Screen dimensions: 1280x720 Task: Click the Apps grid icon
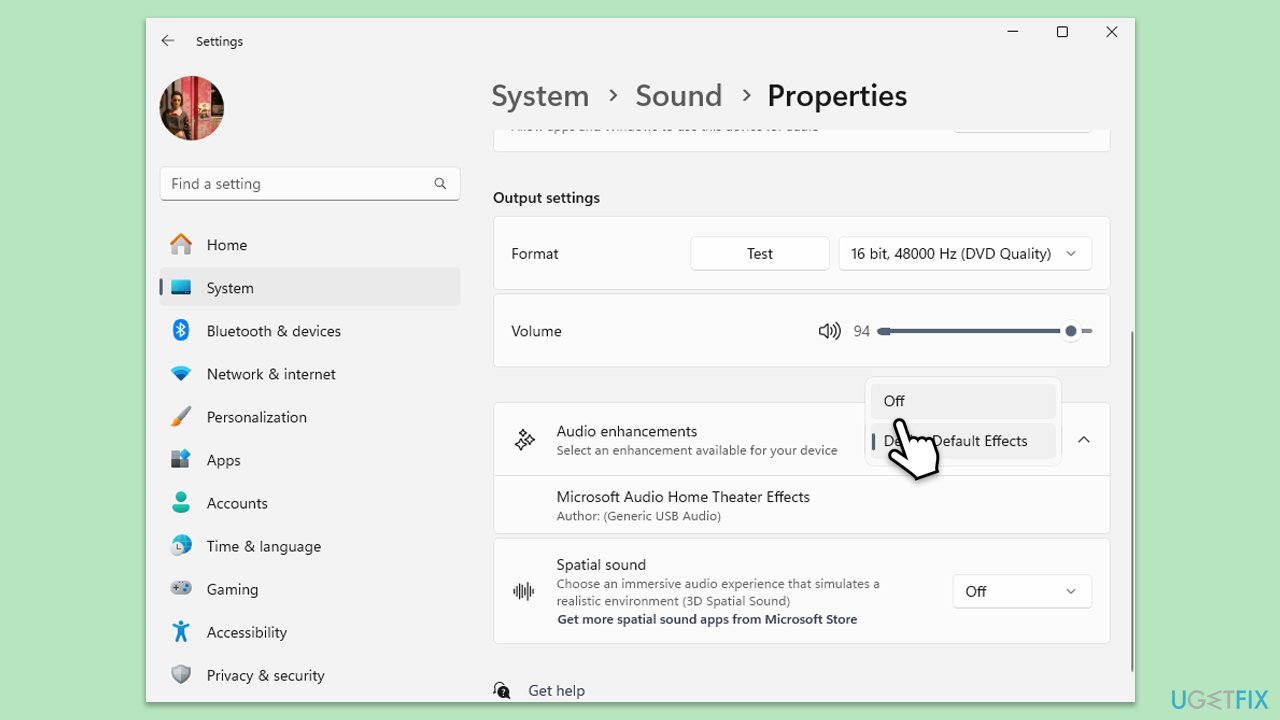pyautogui.click(x=181, y=460)
